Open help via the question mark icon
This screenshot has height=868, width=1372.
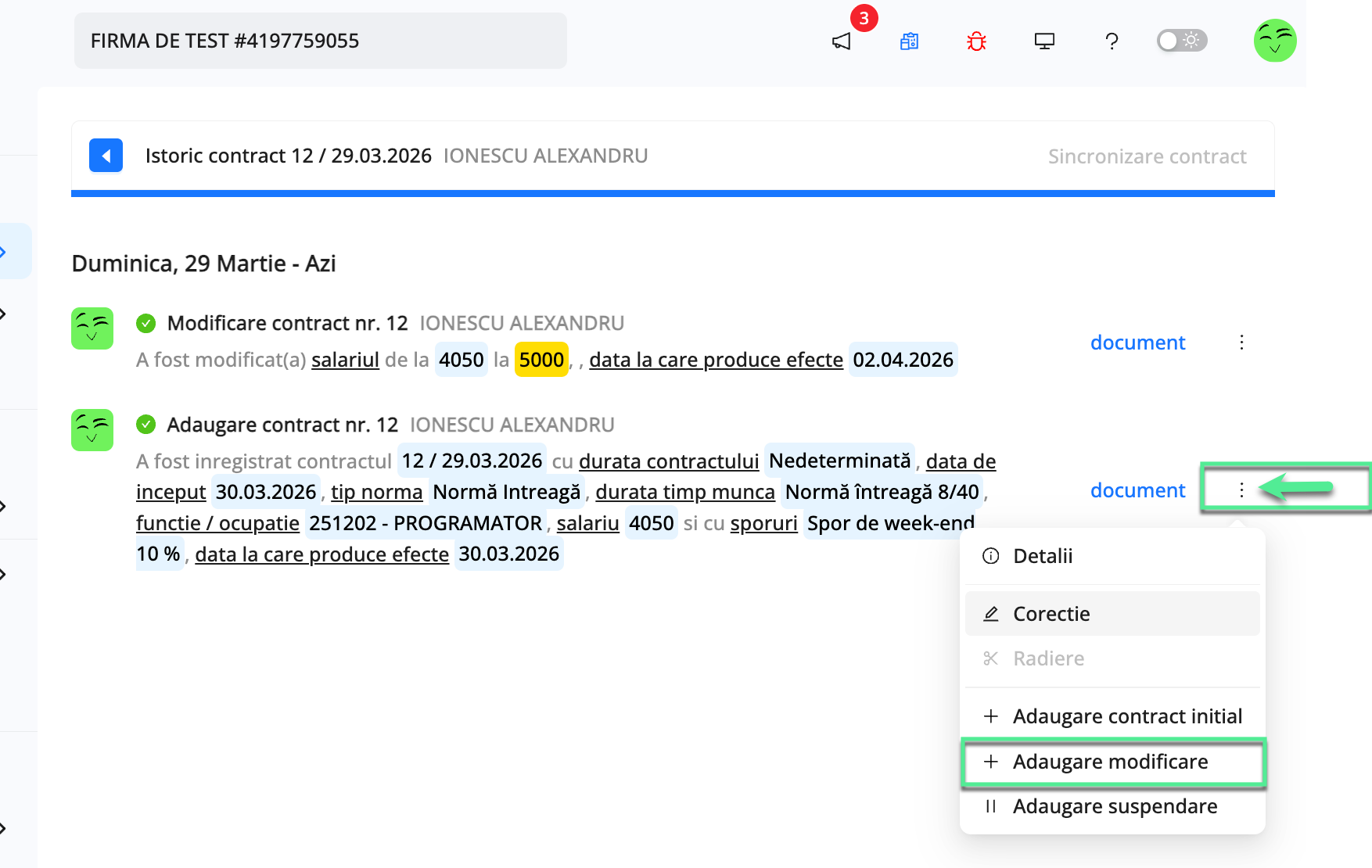pos(1112,41)
